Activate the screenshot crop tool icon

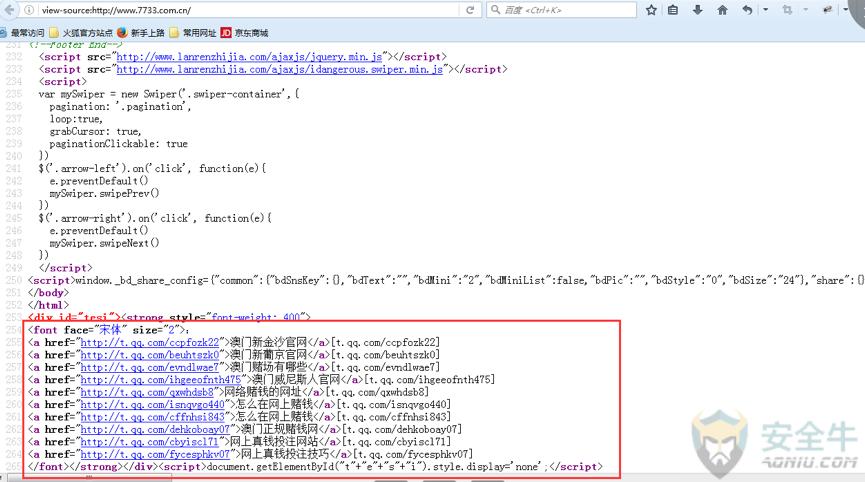(787, 10)
